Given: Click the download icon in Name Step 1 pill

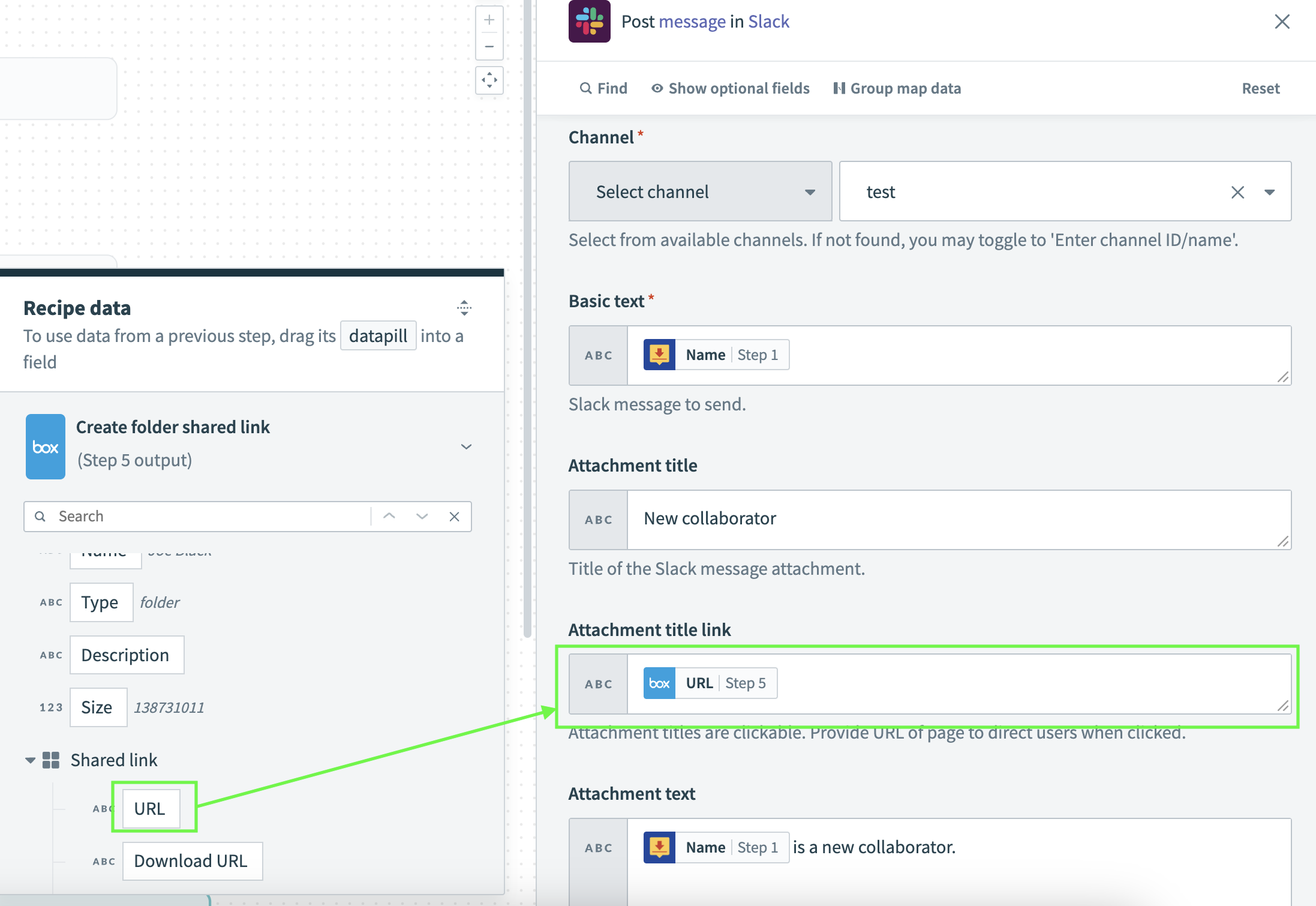Looking at the screenshot, I should pos(660,355).
